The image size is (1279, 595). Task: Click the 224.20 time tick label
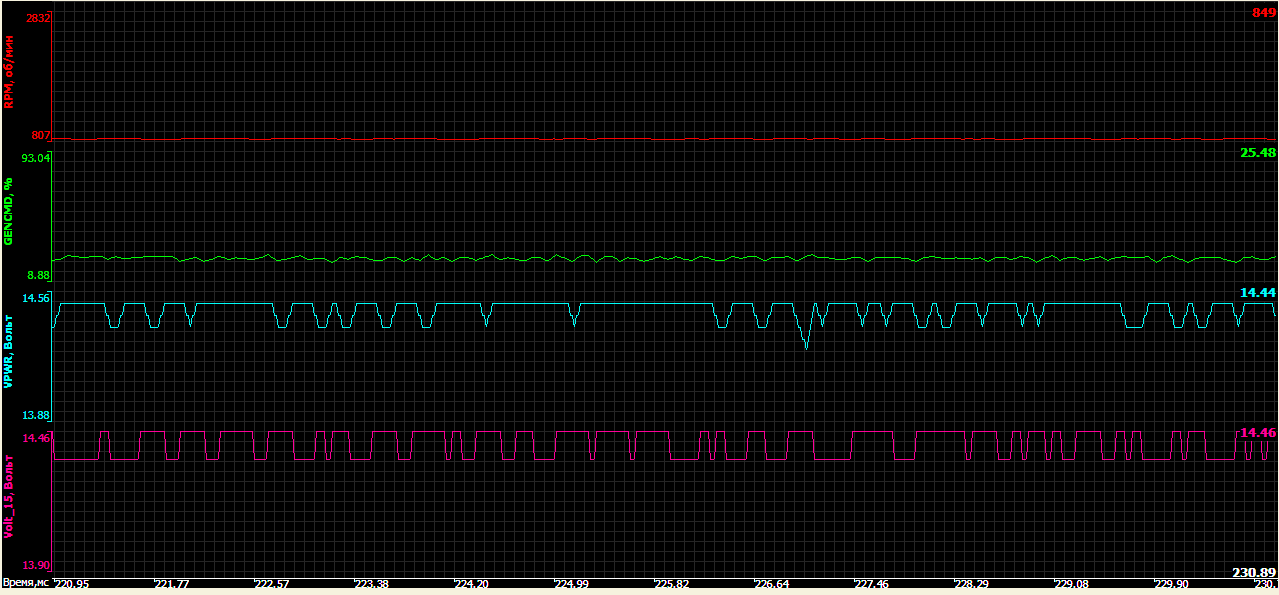pos(472,584)
